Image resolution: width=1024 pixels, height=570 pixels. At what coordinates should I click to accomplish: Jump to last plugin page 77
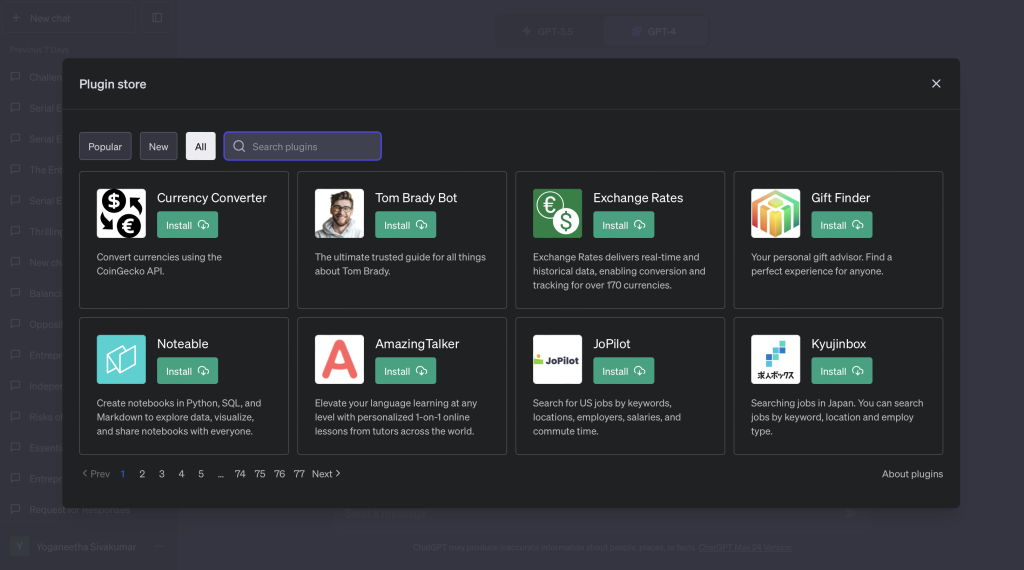(299, 474)
